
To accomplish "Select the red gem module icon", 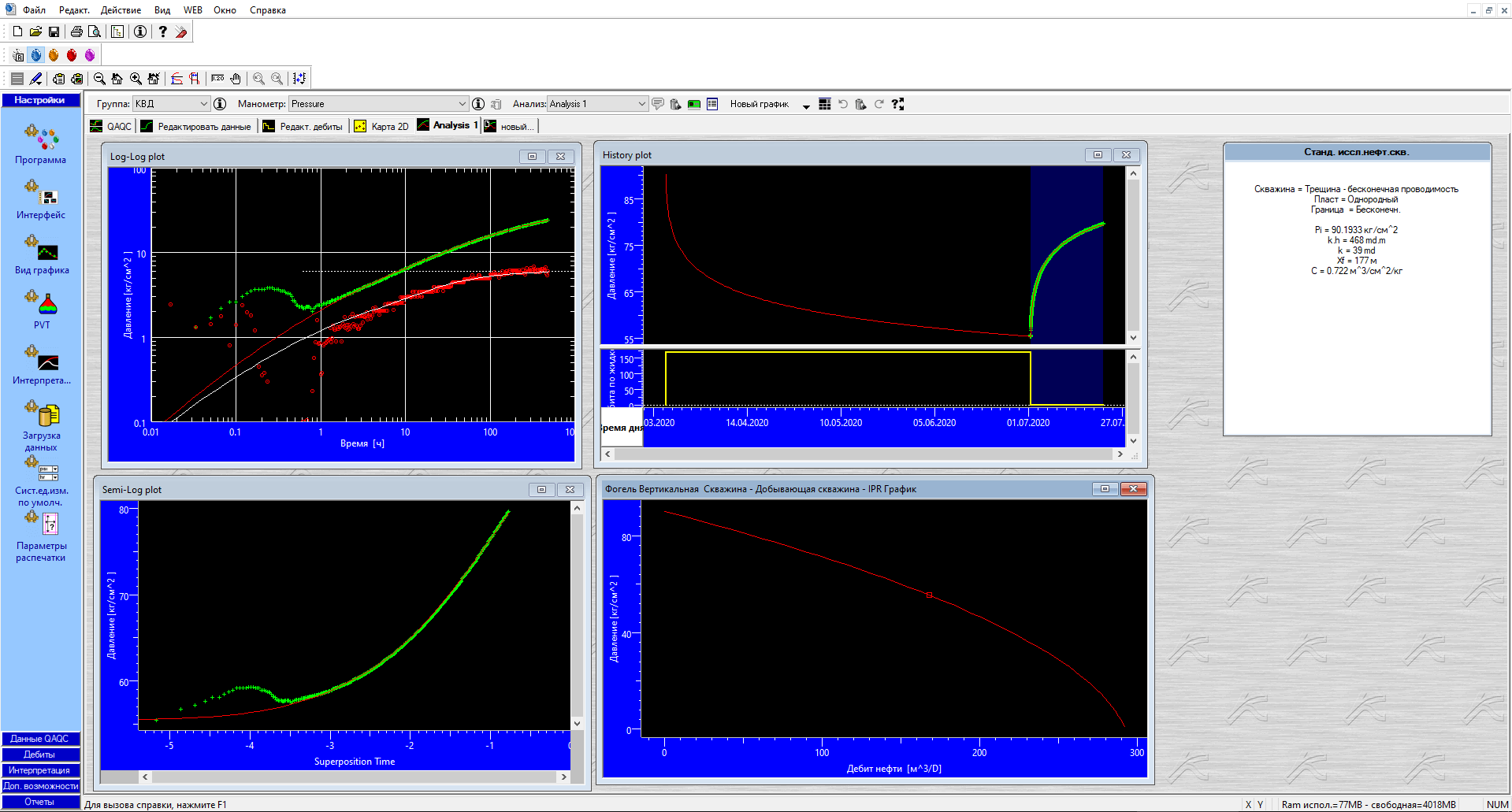I will click(72, 55).
